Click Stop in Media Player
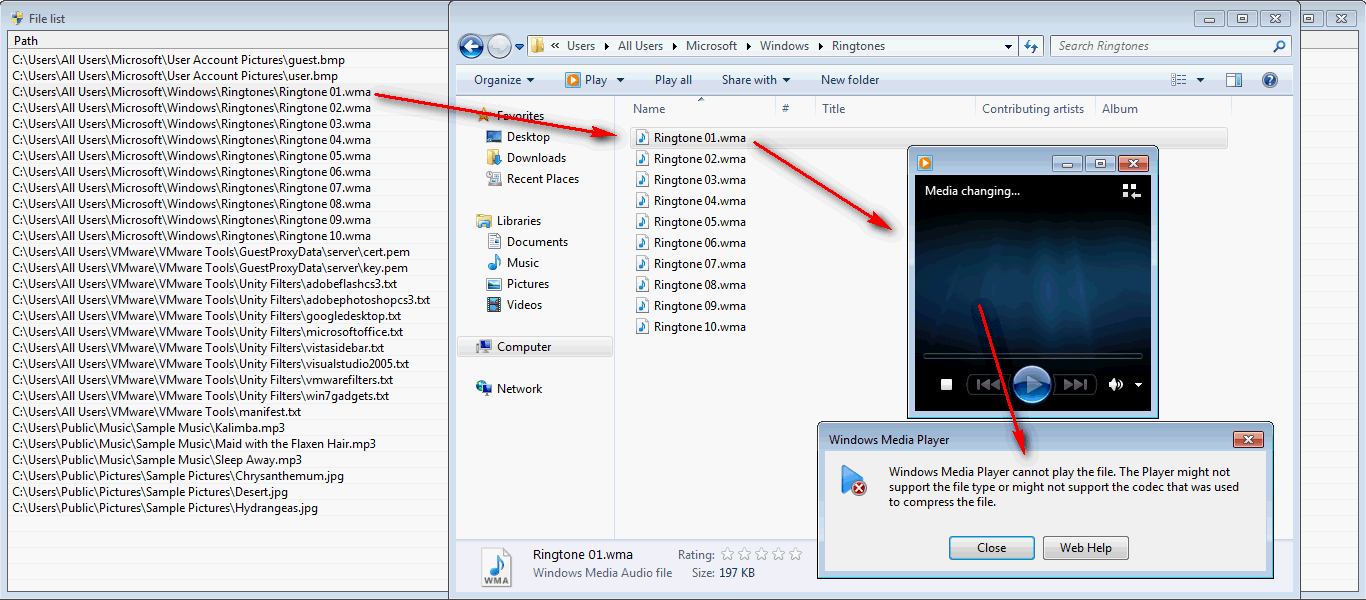 (x=946, y=385)
